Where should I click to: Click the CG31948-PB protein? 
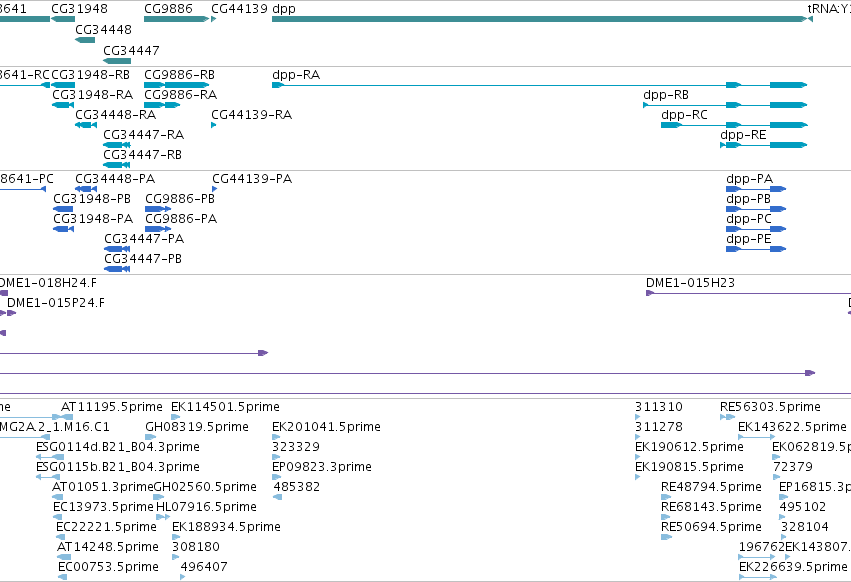pyautogui.click(x=63, y=209)
